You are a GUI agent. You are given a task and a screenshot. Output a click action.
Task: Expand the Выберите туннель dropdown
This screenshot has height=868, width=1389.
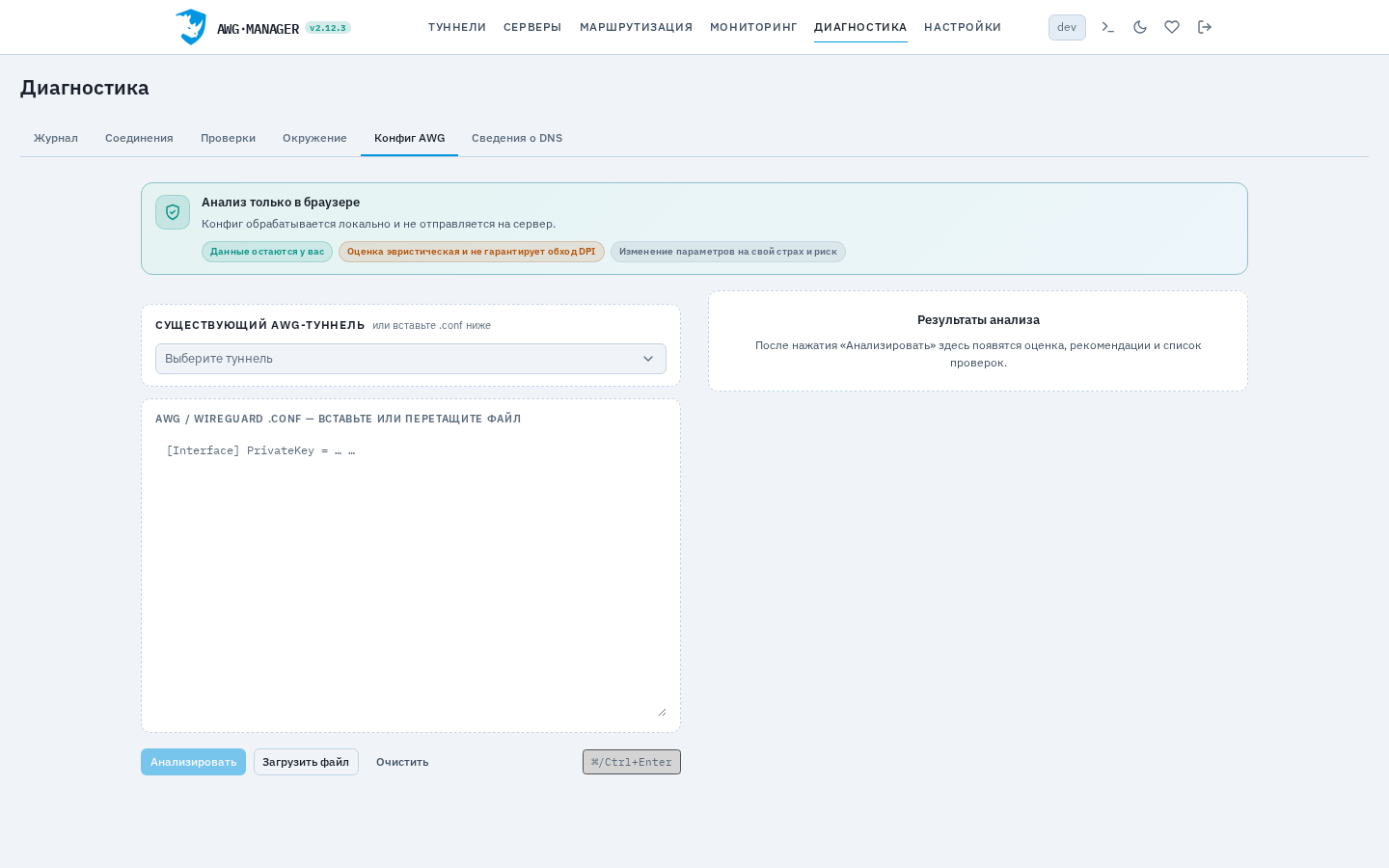(411, 359)
